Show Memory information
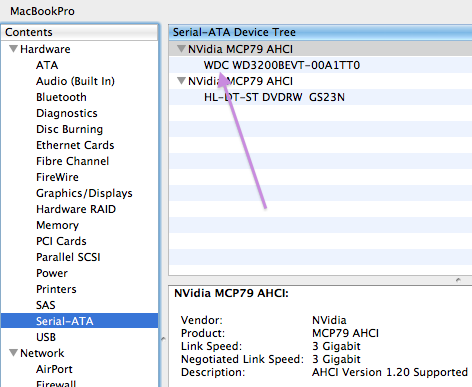The image size is (472, 387). pyautogui.click(x=57, y=225)
